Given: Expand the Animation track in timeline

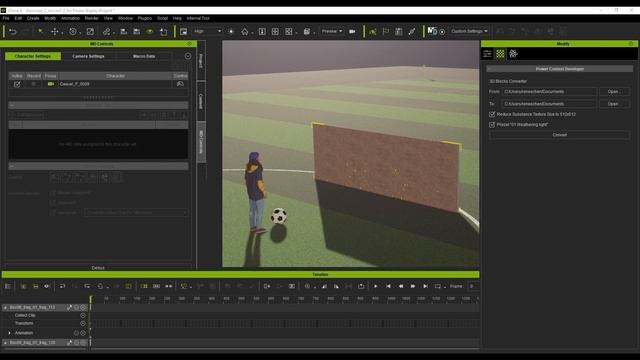Looking at the screenshot, I should click(9, 333).
